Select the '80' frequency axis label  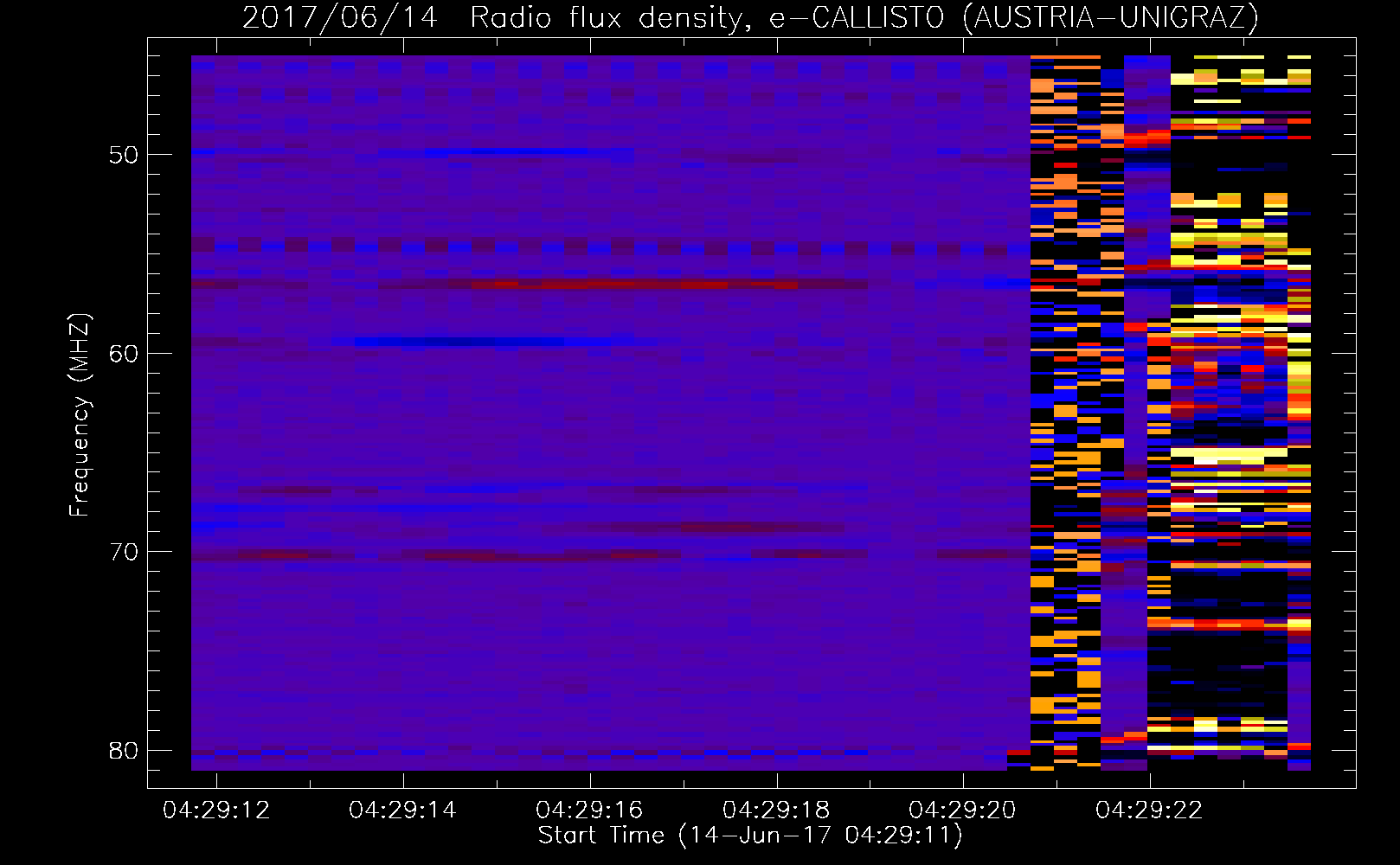[124, 750]
